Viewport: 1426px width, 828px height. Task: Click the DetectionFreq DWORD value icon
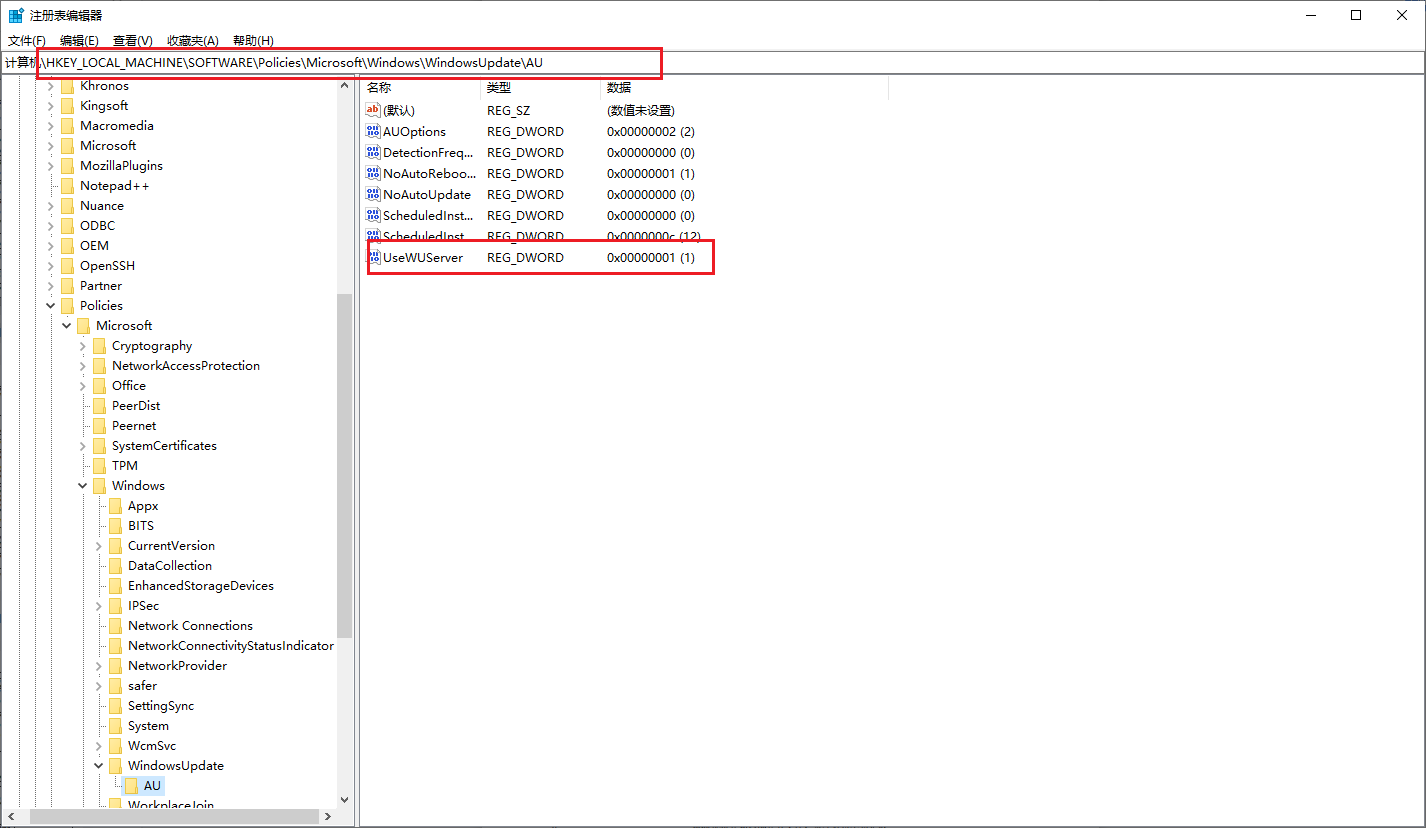pyautogui.click(x=374, y=152)
